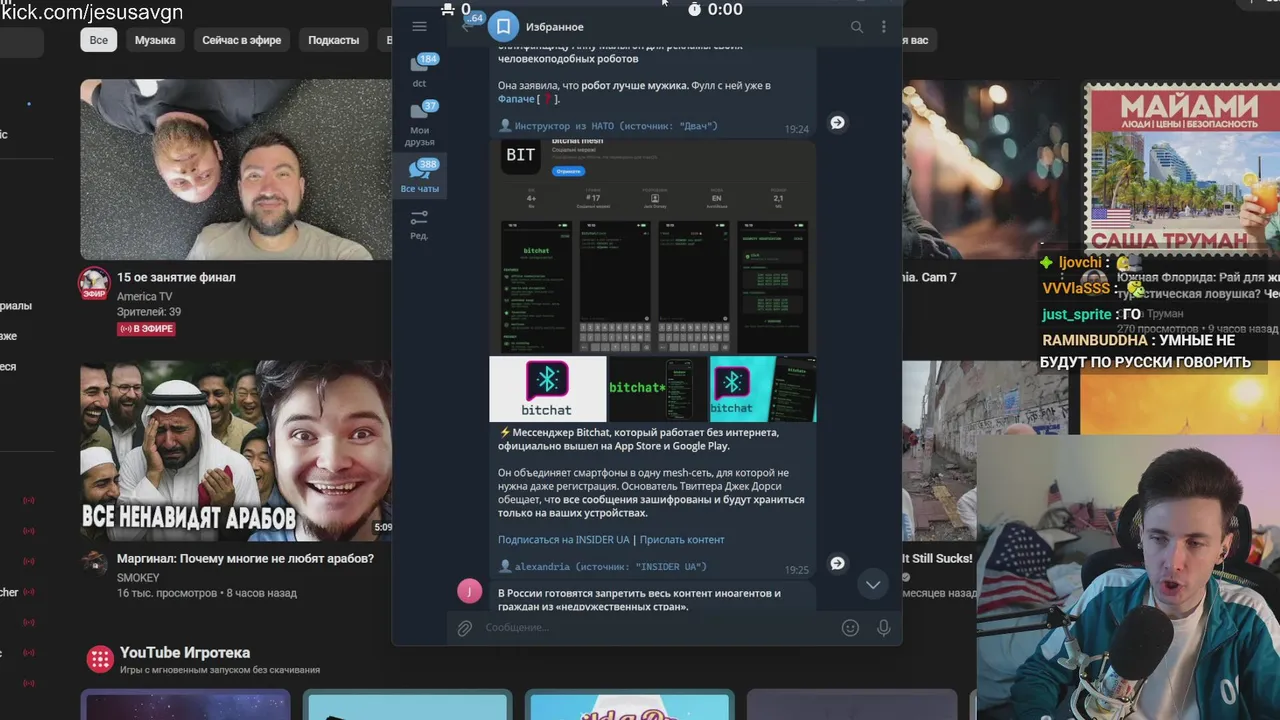1280x720 pixels.
Task: Open the 15 ое занятие финал video title
Action: pyautogui.click(x=176, y=277)
